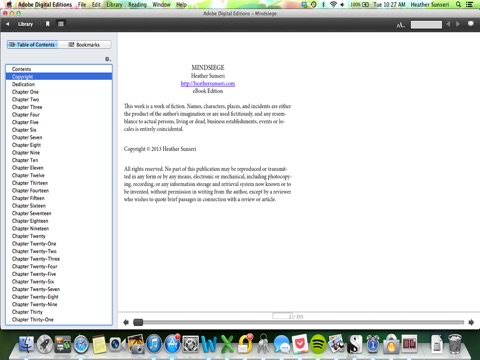Add a bookmark with the bookmark icon
This screenshot has height=360, width=480.
point(48,24)
